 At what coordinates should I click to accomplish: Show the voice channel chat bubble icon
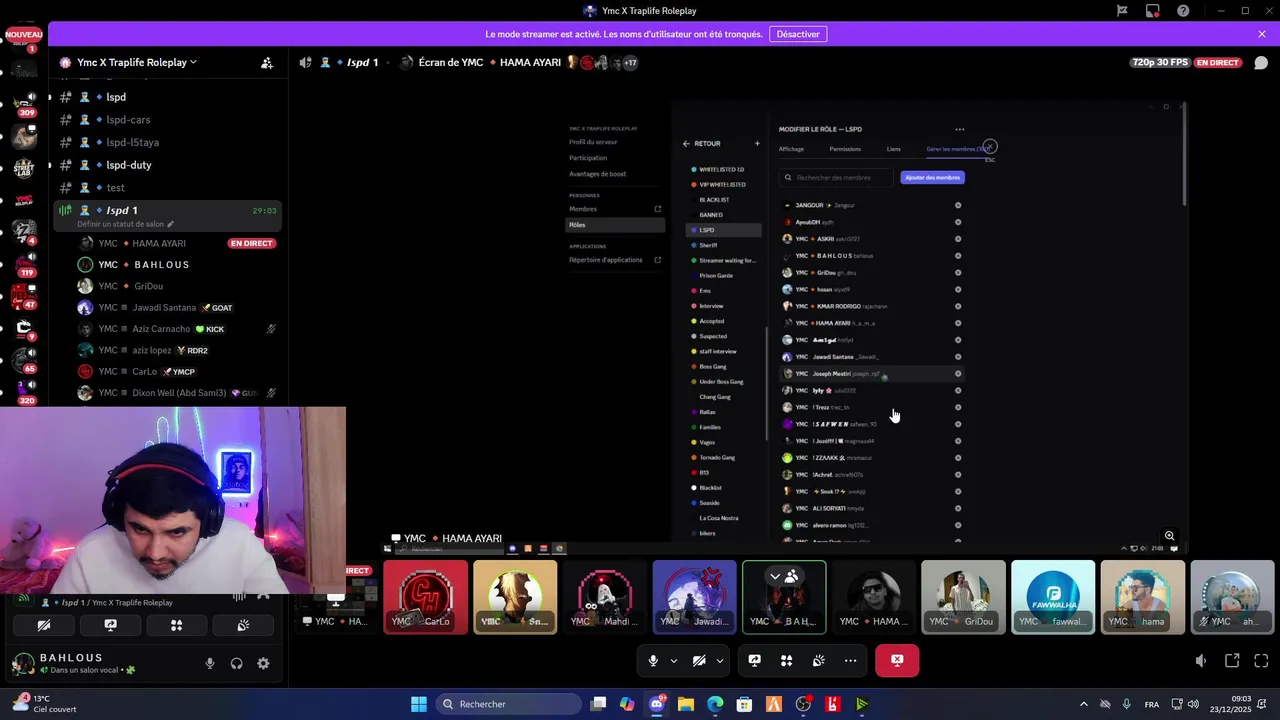pyautogui.click(x=1261, y=62)
